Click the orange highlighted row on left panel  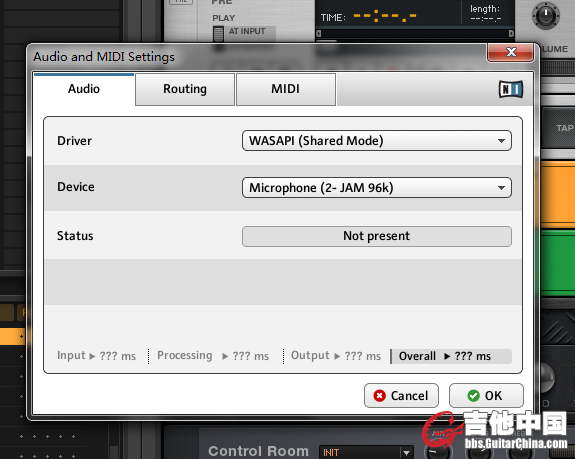coord(12,336)
